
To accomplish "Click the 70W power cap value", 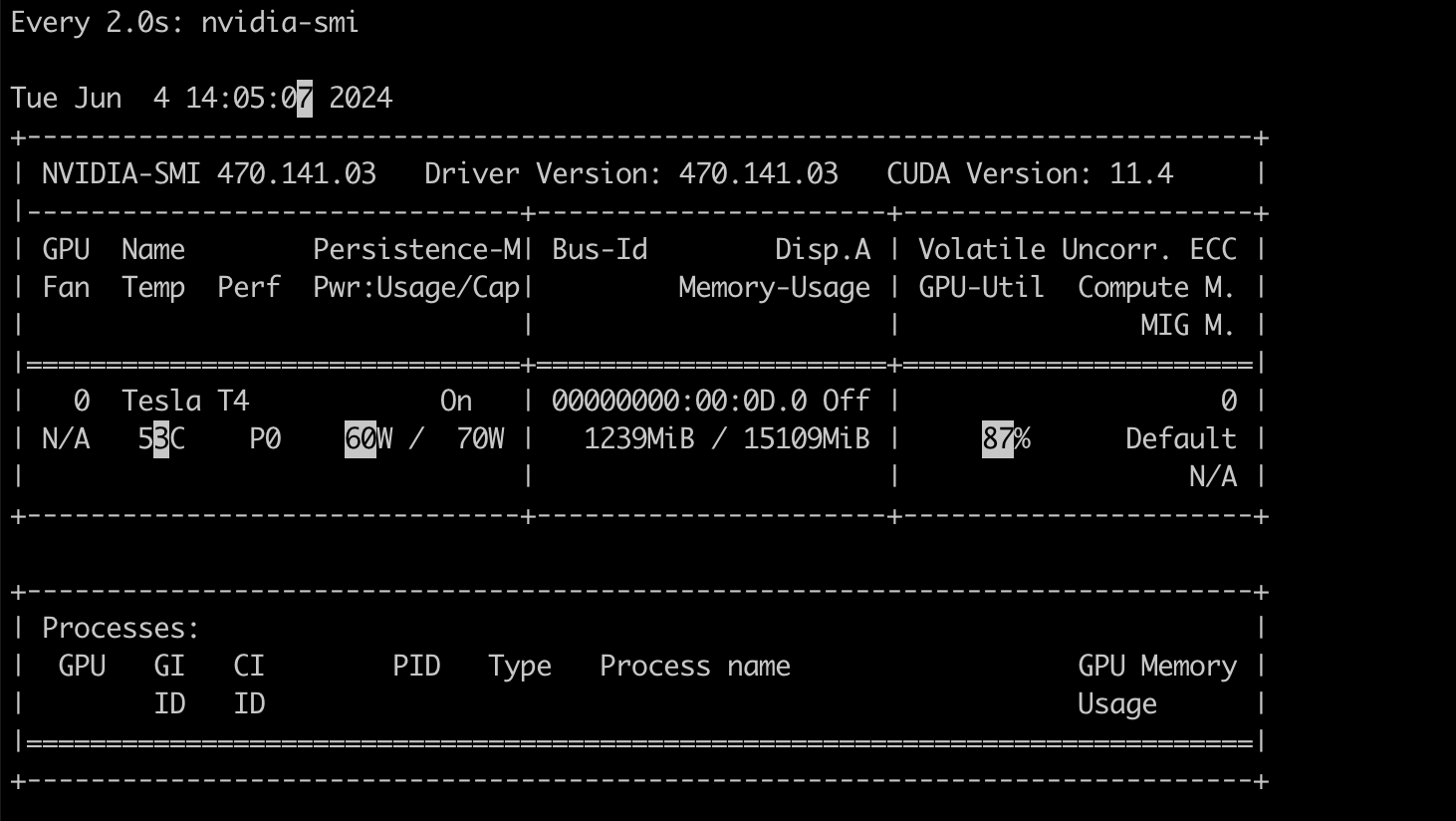I will (x=480, y=438).
